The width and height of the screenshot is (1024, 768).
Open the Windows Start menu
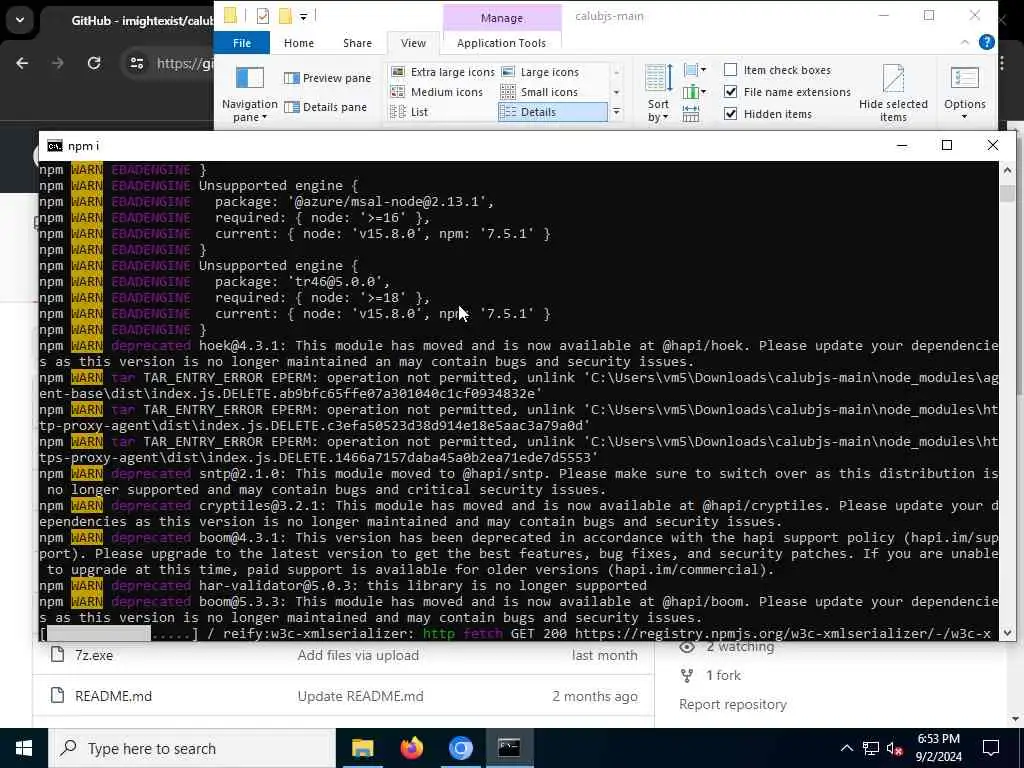24,748
